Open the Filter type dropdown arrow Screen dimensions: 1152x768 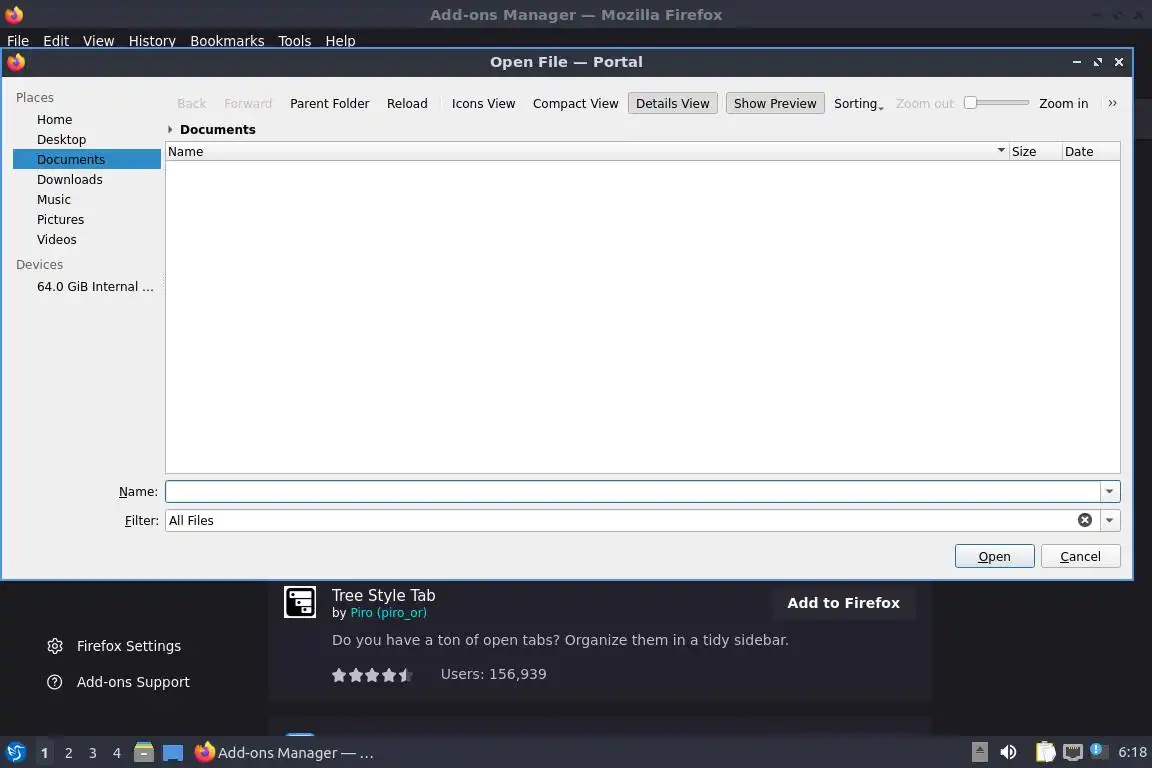click(1109, 520)
